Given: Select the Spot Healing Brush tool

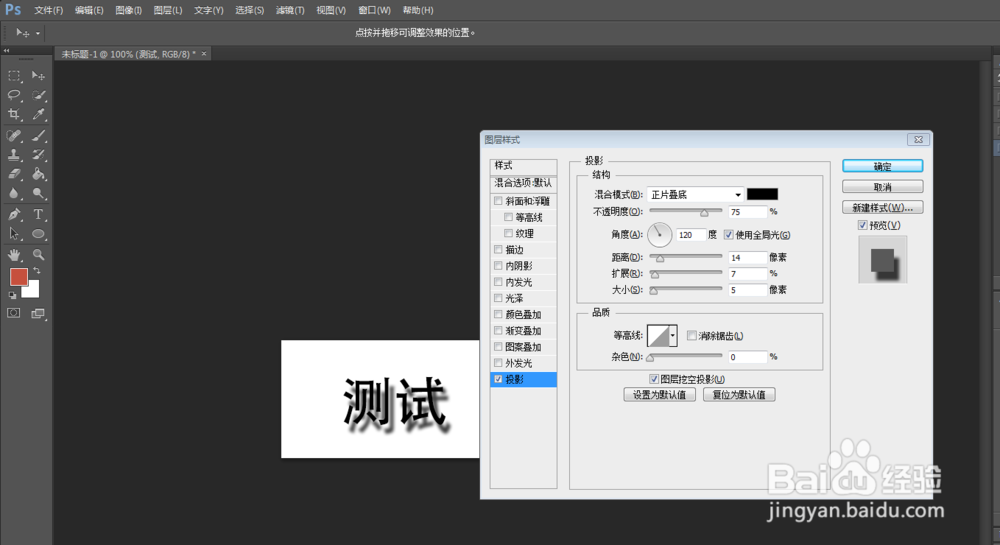Looking at the screenshot, I should coord(14,136).
